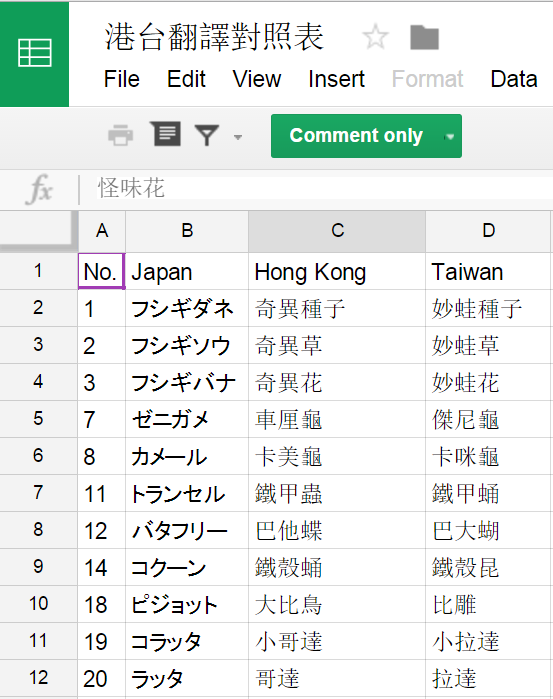Screen dimensions: 553x699
Task: Click the filter funnel icon
Action: pyautogui.click(x=207, y=135)
